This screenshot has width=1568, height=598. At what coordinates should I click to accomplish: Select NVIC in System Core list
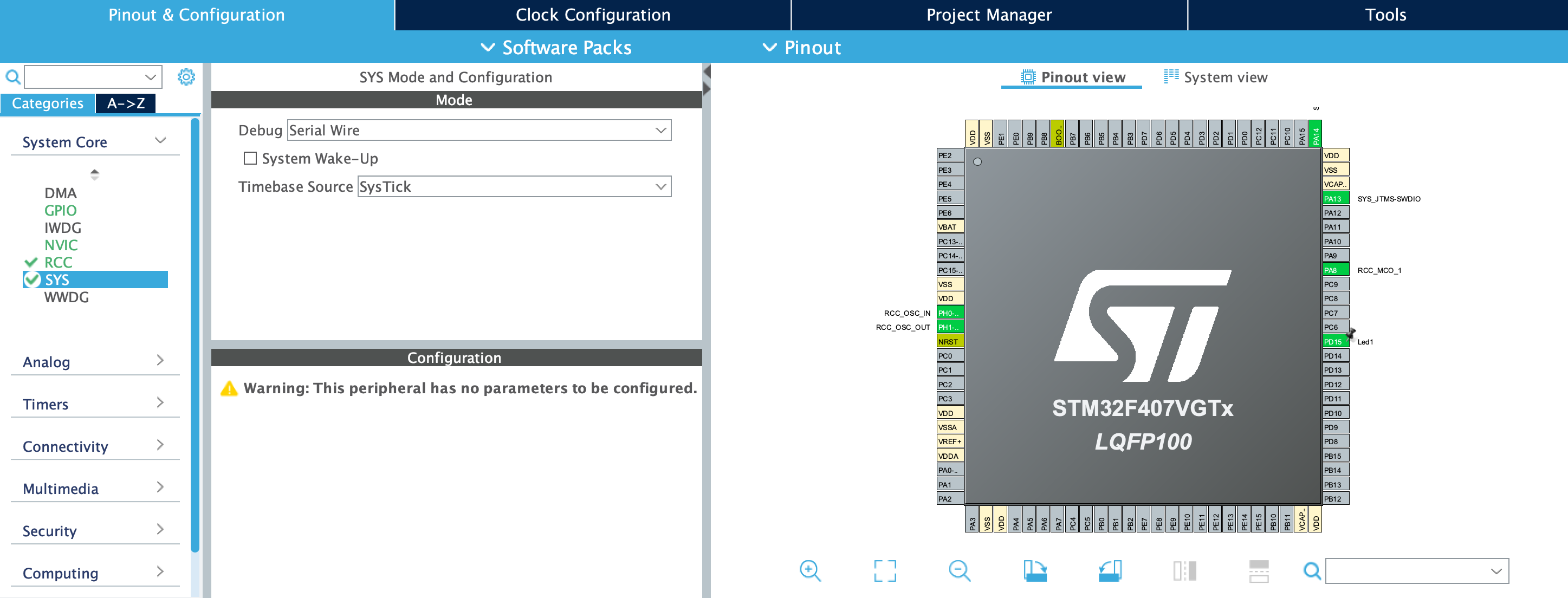(61, 245)
